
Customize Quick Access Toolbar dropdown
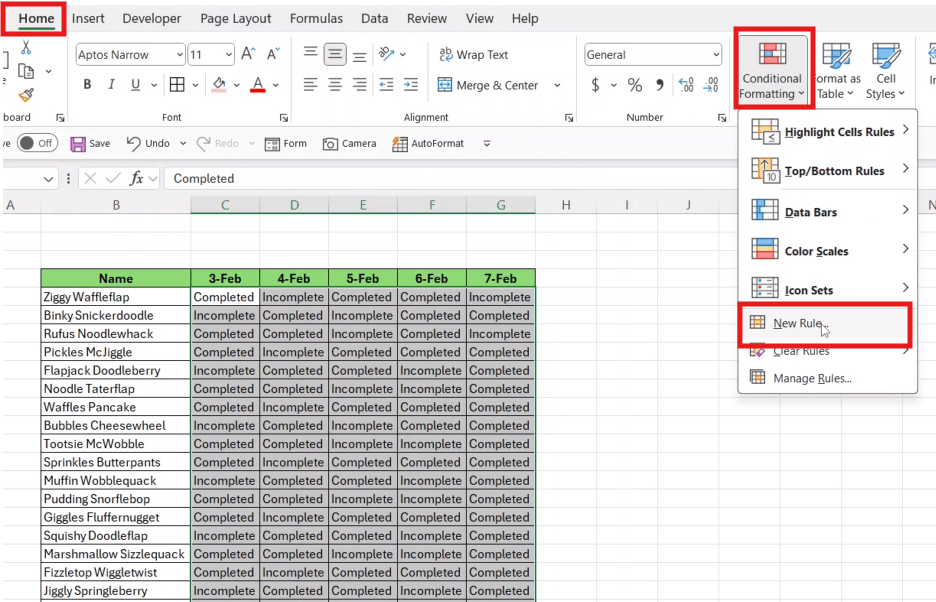(487, 143)
